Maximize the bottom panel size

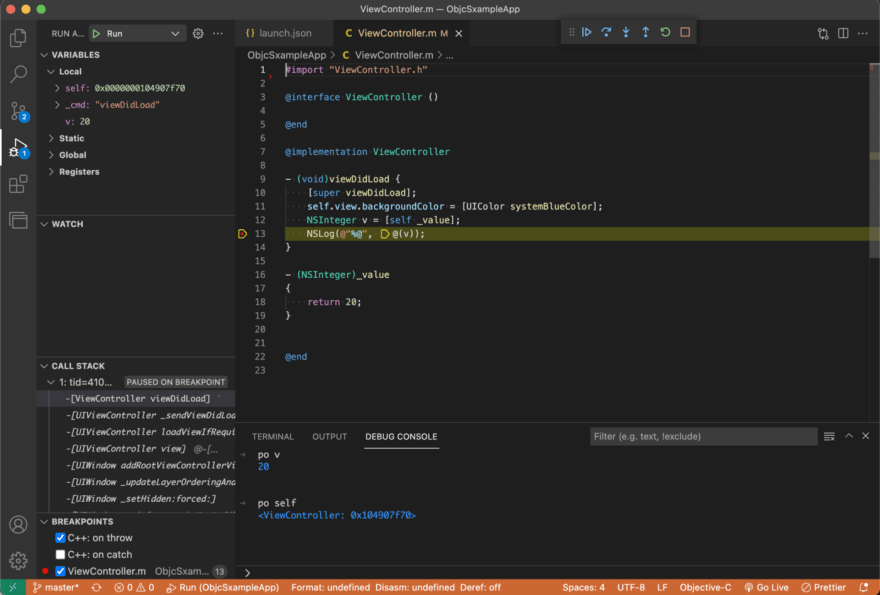point(849,436)
